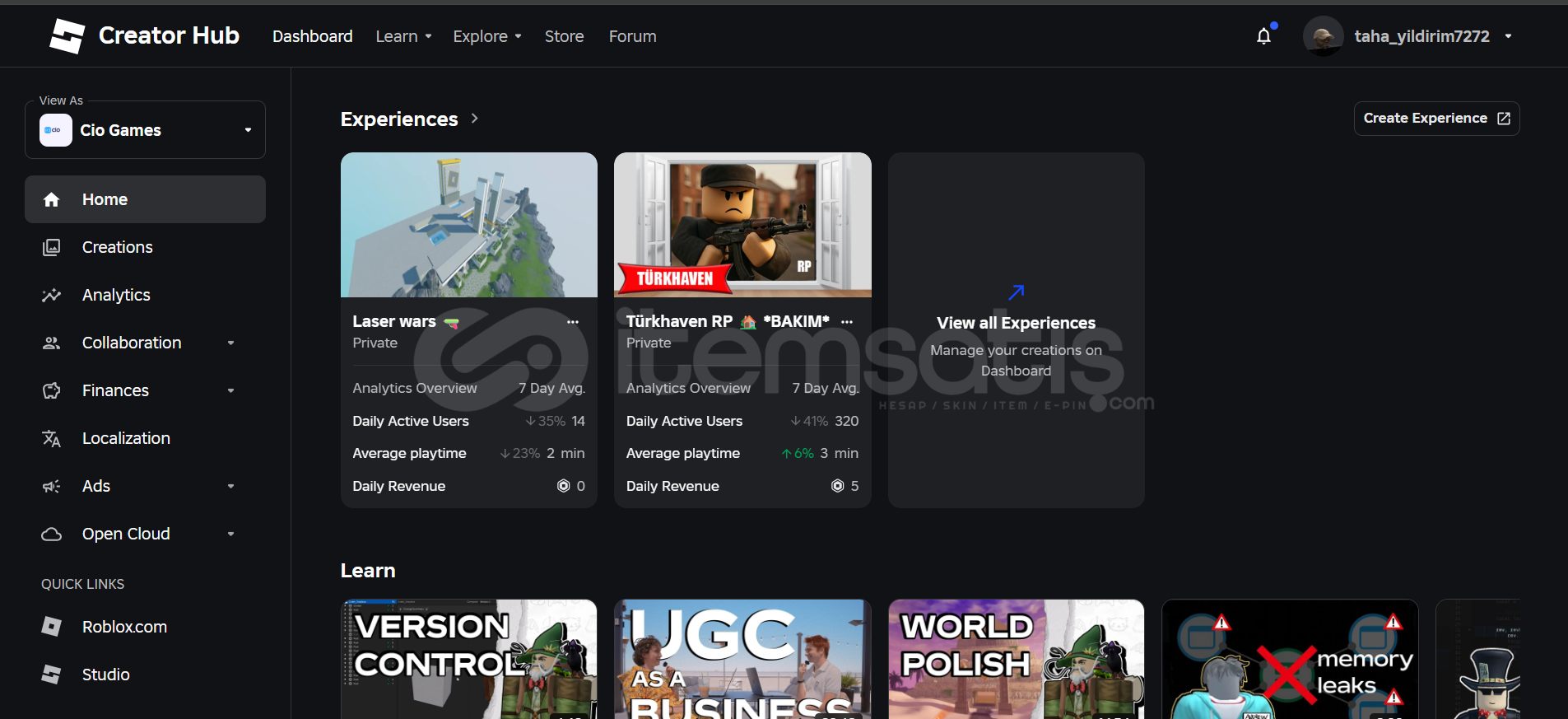Select Localization in the sidebar
The width and height of the screenshot is (1568, 719).
click(145, 438)
